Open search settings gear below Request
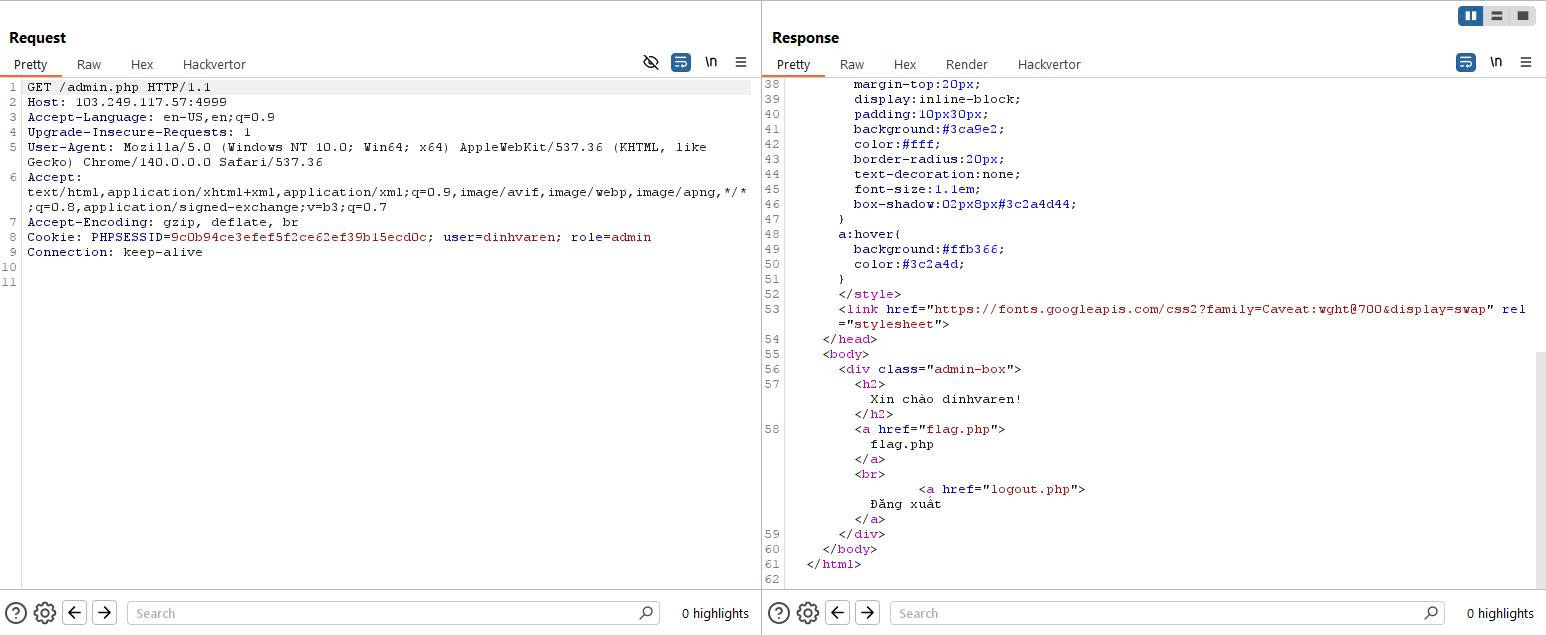Viewport: 1546px width, 635px height. click(x=44, y=613)
